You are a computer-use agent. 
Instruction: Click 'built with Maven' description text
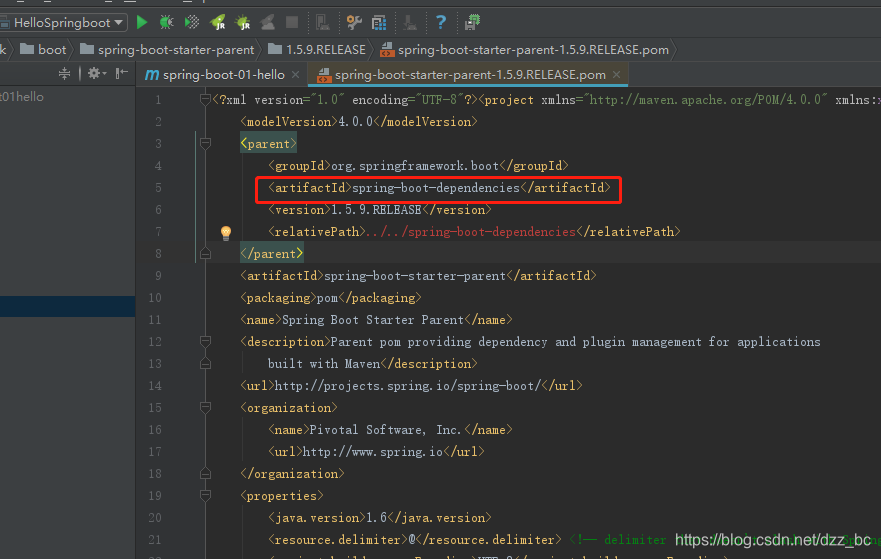[x=324, y=364]
